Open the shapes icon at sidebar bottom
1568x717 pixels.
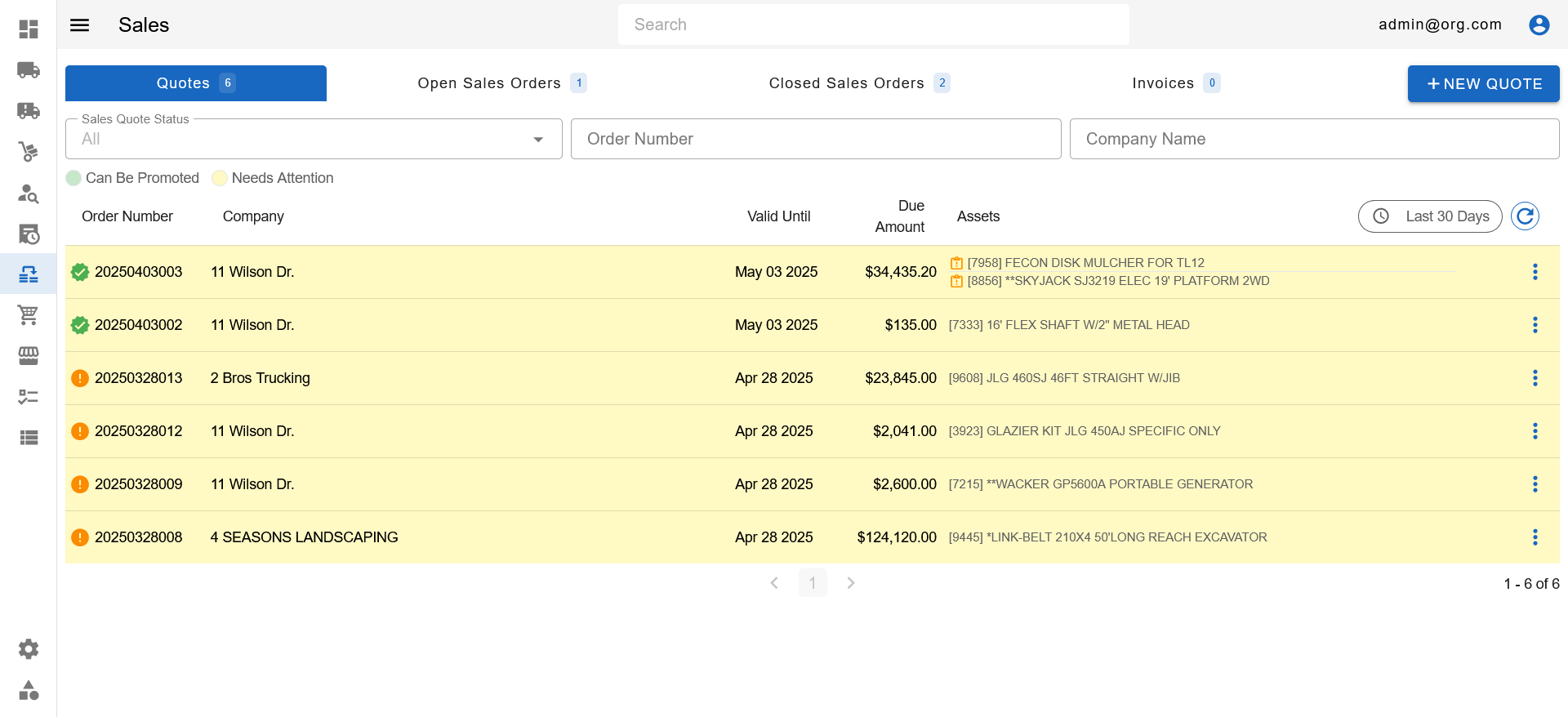coord(29,690)
